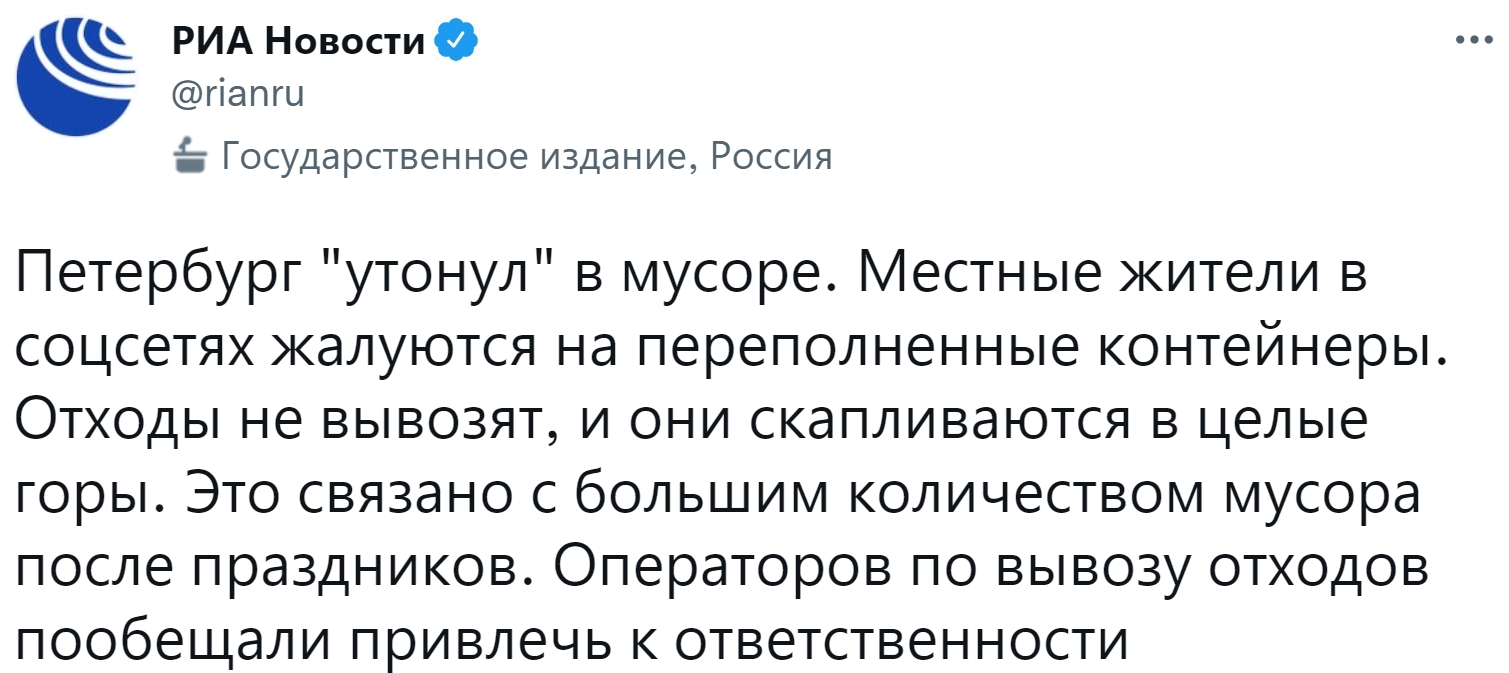Open the РИА Новости profile avatar
Image resolution: width=1509 pixels, height=673 pixels.
click(76, 77)
